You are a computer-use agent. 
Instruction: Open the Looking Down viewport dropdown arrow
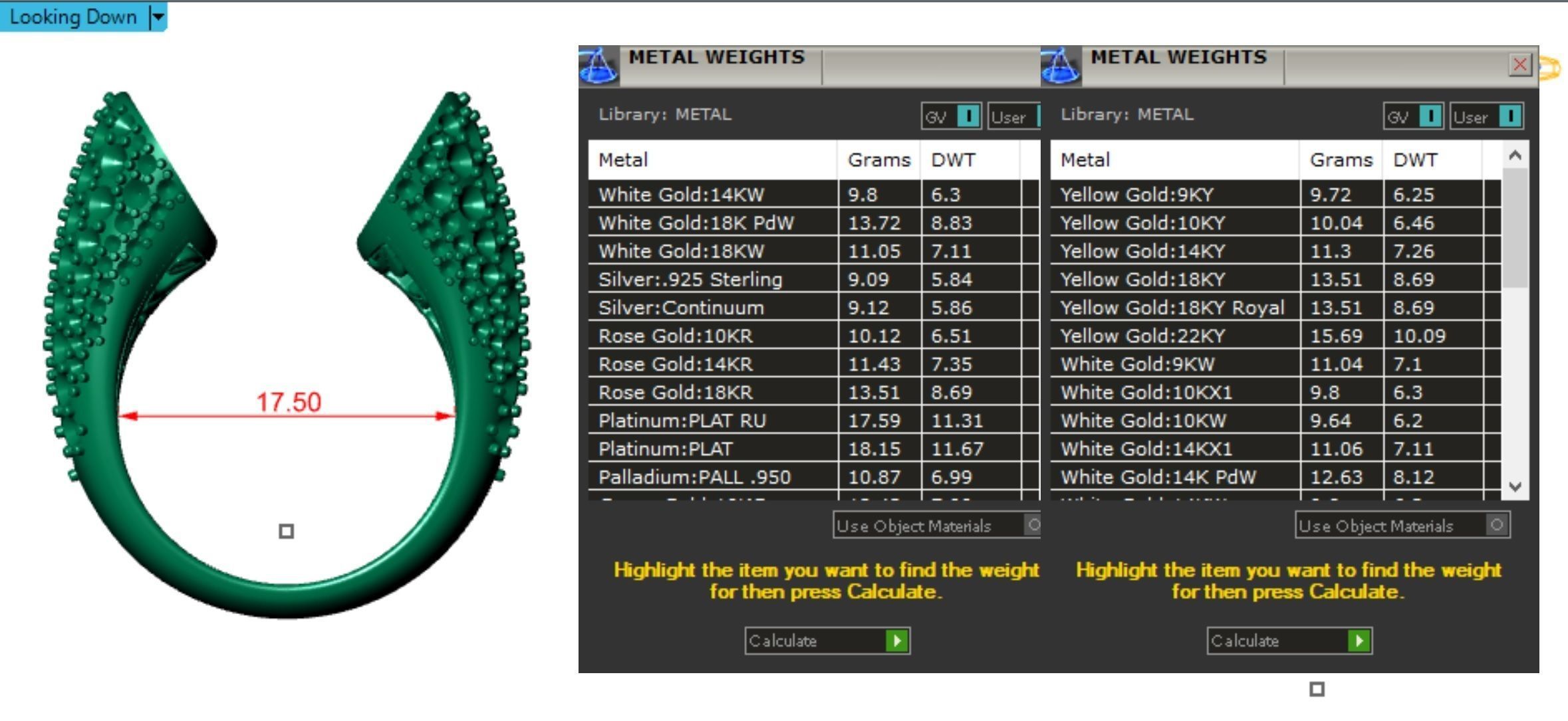pyautogui.click(x=158, y=17)
